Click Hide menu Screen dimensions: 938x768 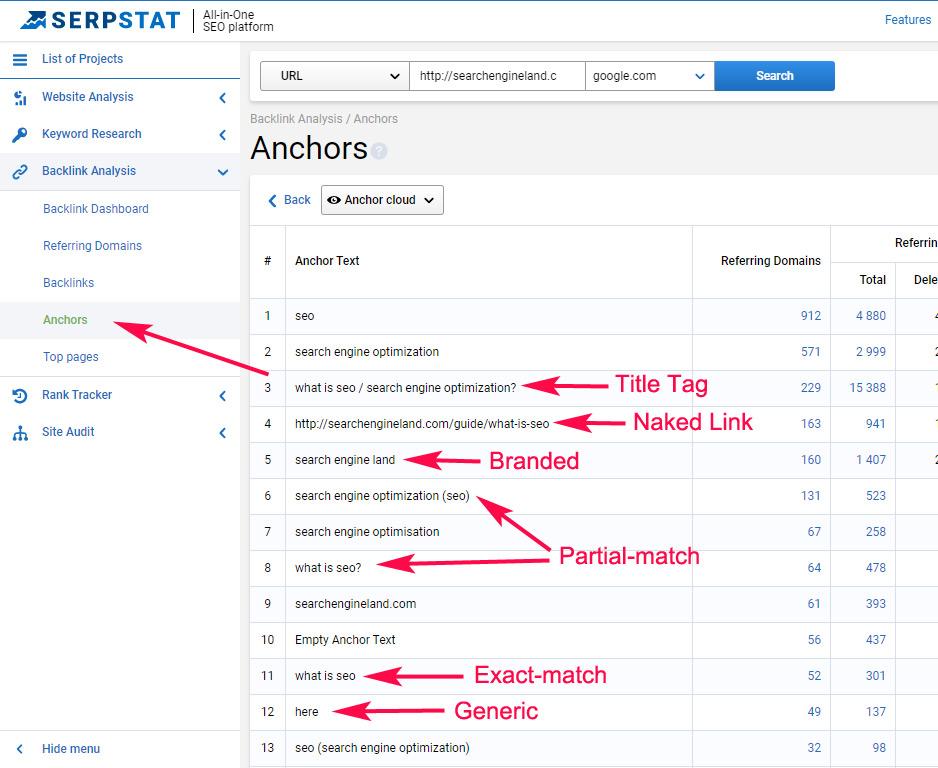[x=71, y=749]
